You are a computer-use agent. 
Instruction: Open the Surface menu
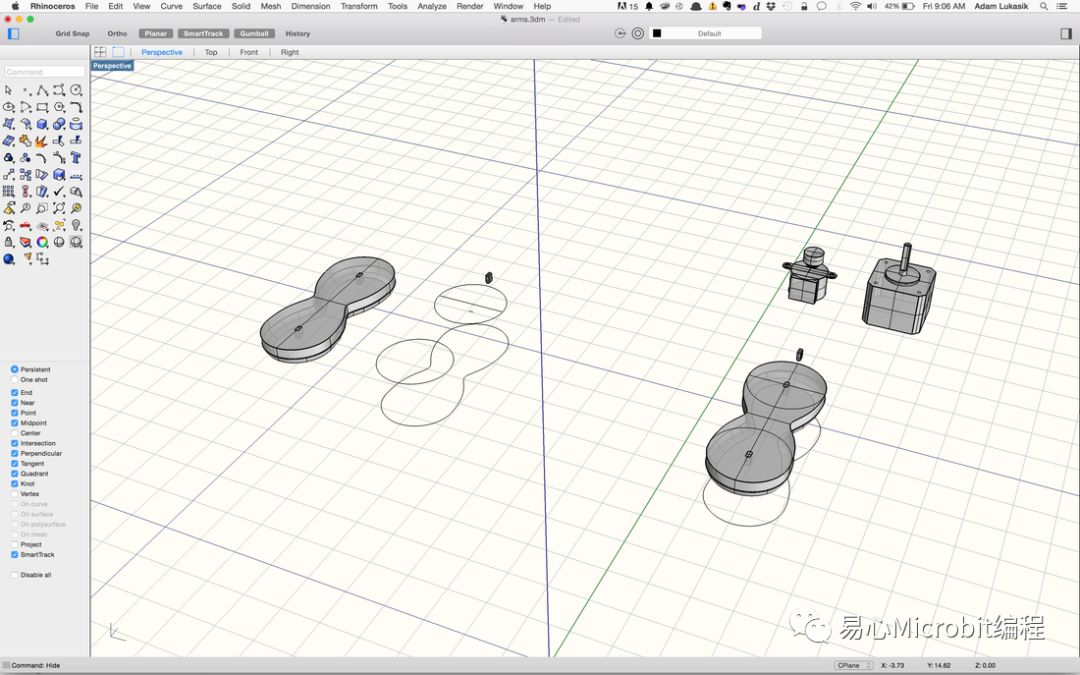(207, 6)
